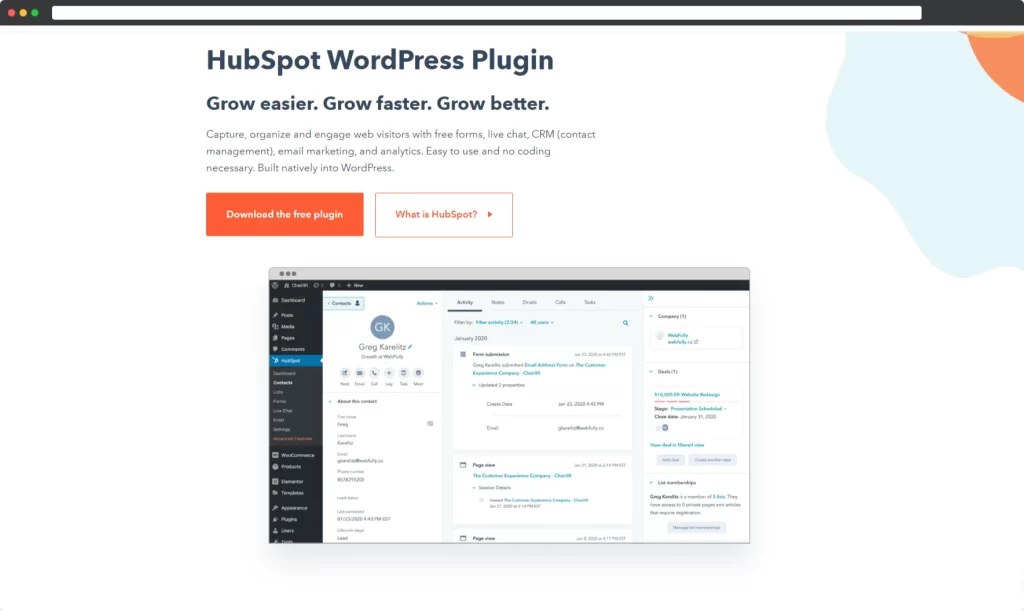
Task: Click the pencil edit icon beside Greg Karelitz
Action: tap(410, 347)
